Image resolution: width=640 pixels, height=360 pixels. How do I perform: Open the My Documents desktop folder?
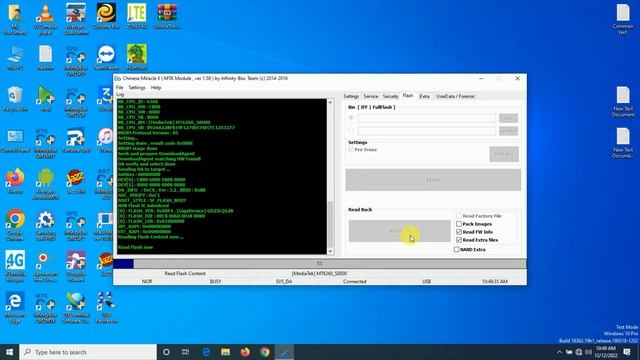tap(15, 18)
